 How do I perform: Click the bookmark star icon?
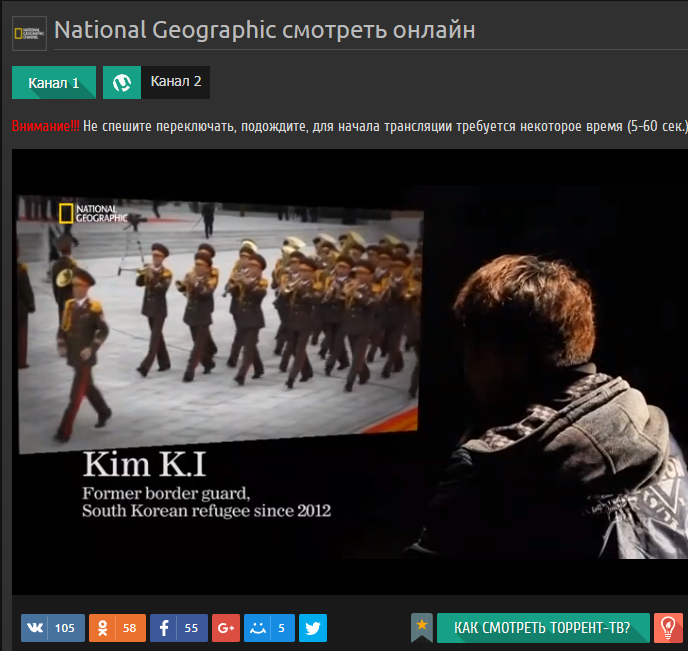click(422, 627)
